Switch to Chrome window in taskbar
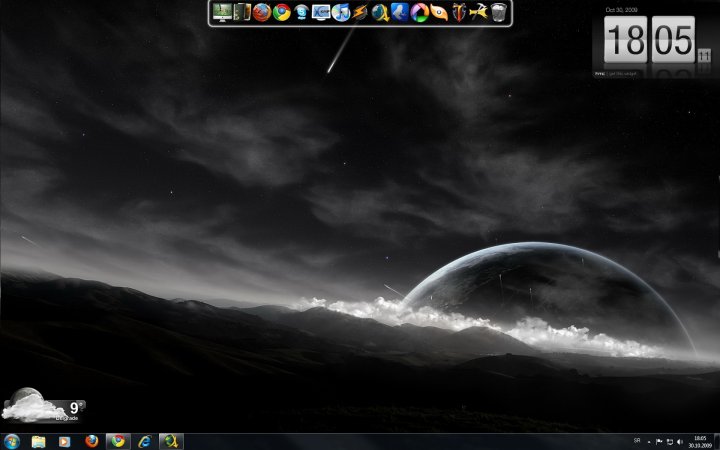Viewport: 720px width, 450px height. click(118, 442)
